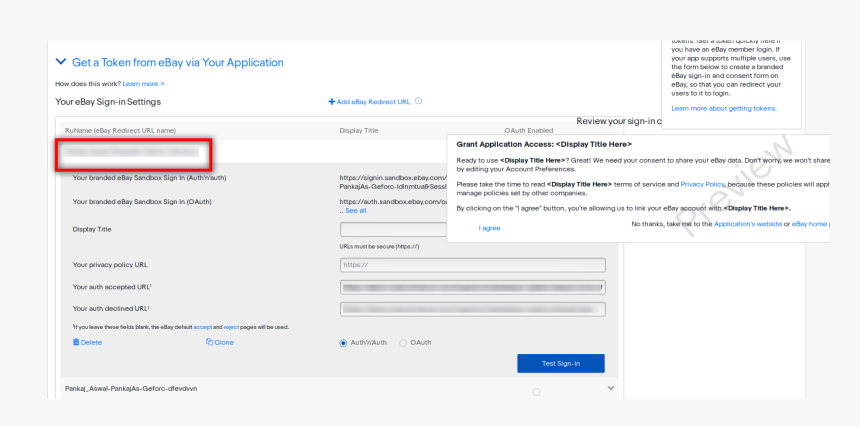The height and width of the screenshot is (426, 860).
Task: Click the Clone copy icon
Action: click(x=209, y=342)
